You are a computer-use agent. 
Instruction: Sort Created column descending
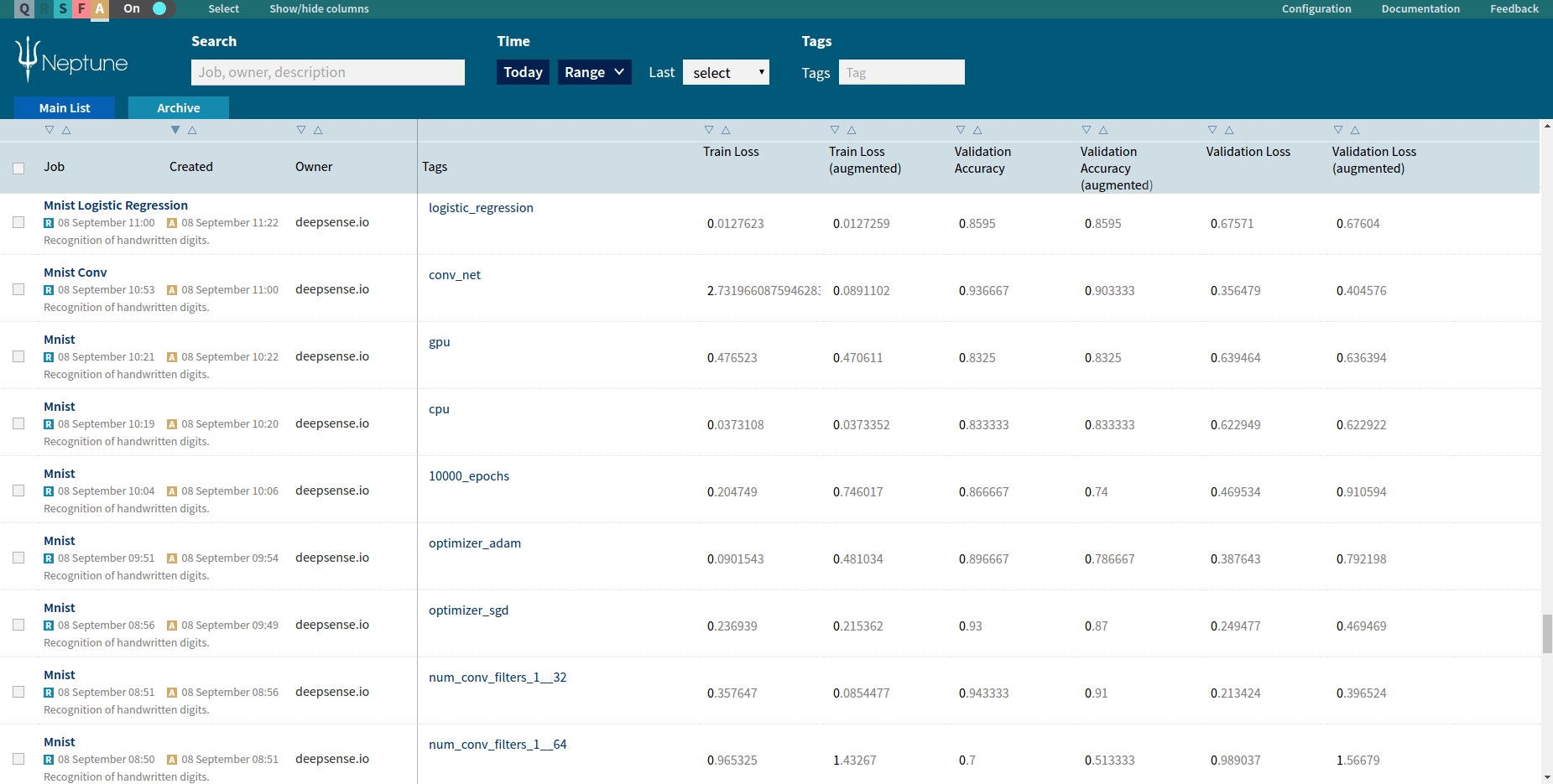[175, 130]
